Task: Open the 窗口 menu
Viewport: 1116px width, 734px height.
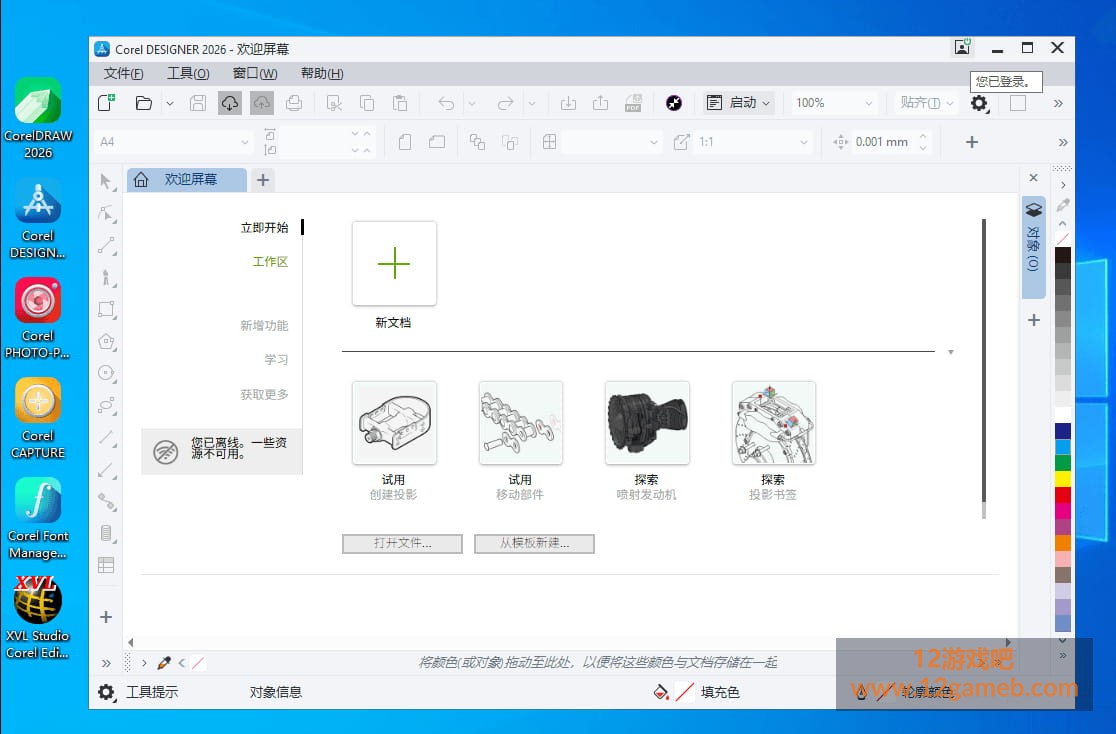Action: [x=255, y=73]
